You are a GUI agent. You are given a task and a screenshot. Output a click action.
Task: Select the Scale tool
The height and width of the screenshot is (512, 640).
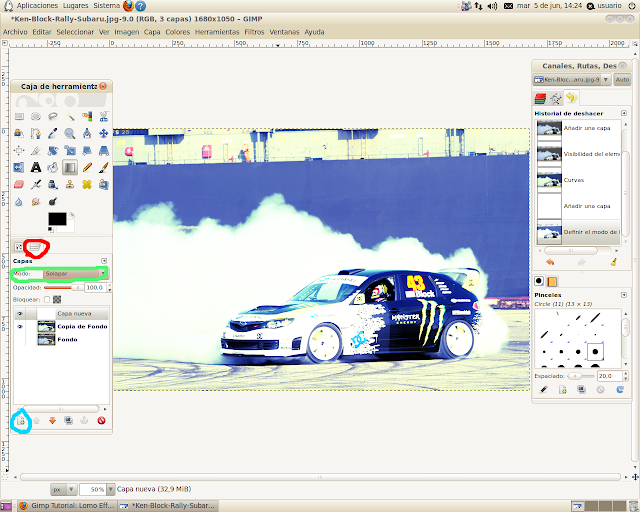[x=70, y=151]
